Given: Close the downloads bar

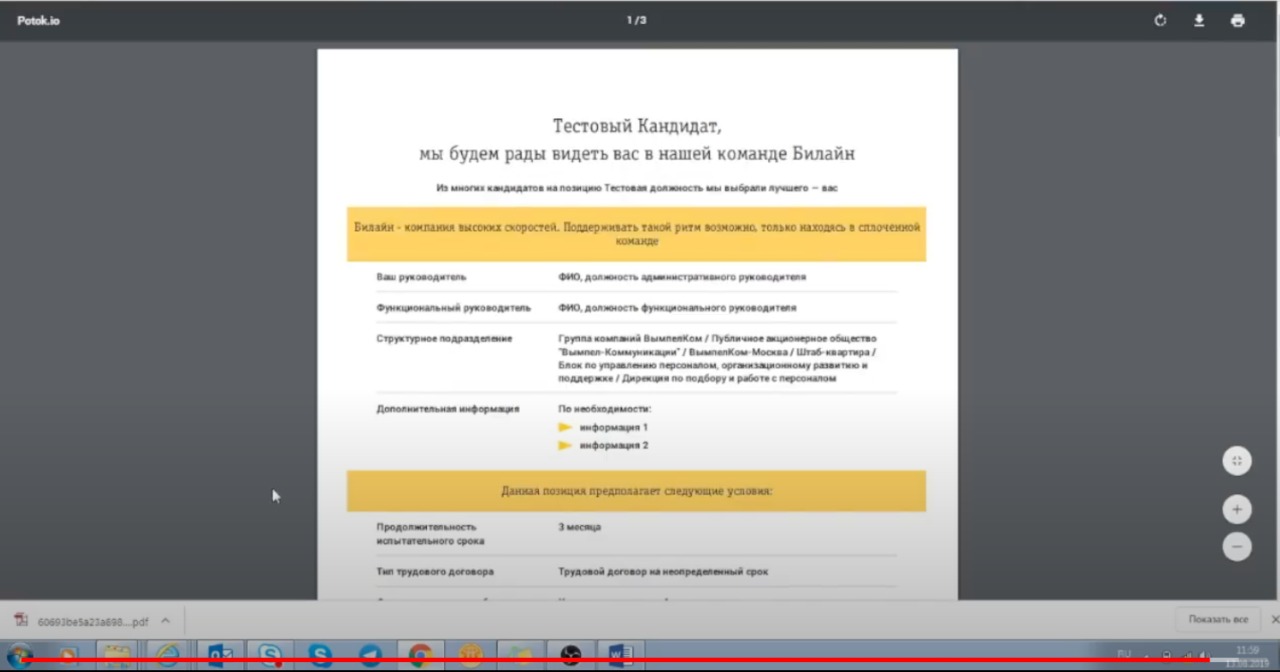Looking at the screenshot, I should pyautogui.click(x=1274, y=620).
